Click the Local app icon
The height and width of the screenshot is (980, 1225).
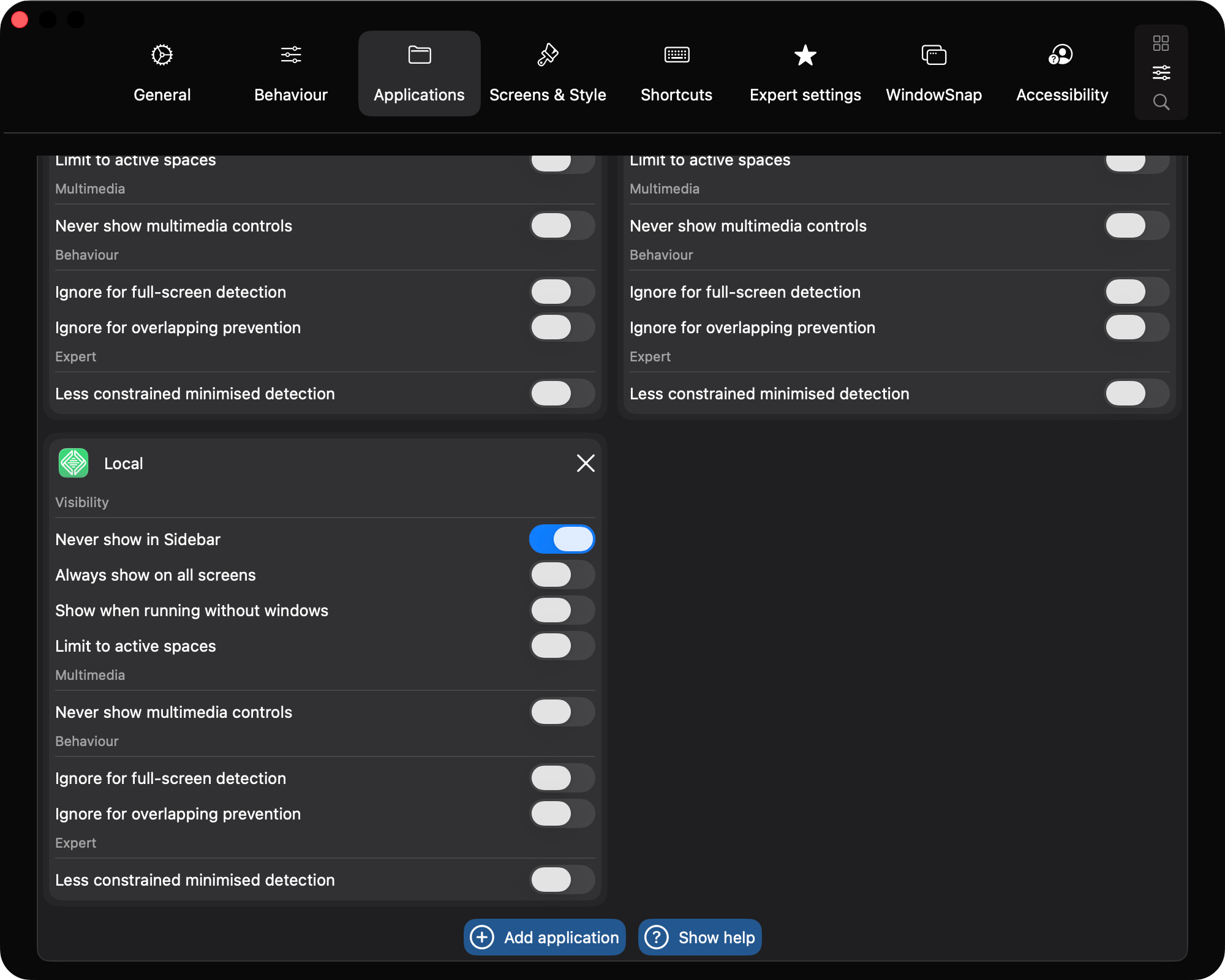click(73, 463)
